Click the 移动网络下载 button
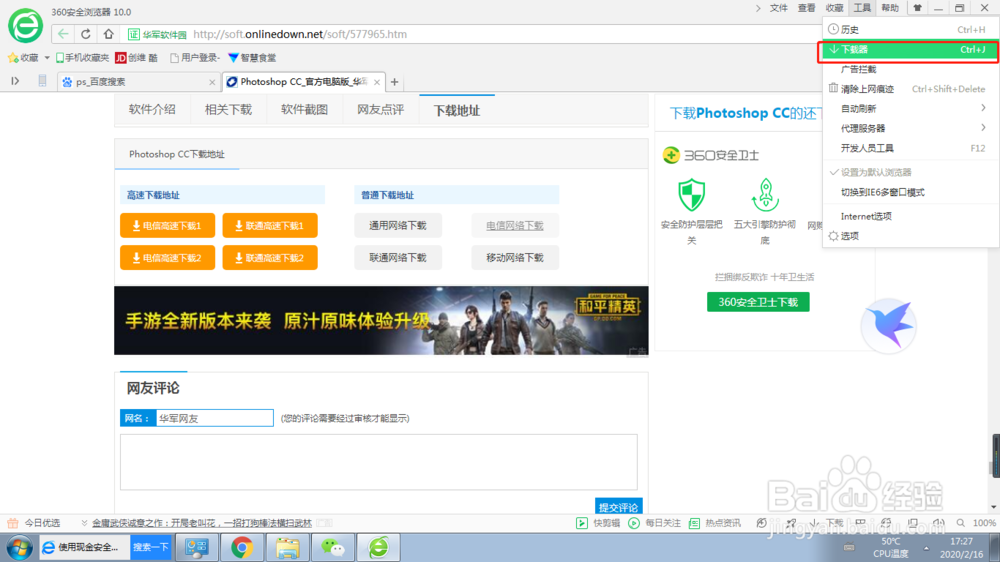The width and height of the screenshot is (1000, 562). 515,258
